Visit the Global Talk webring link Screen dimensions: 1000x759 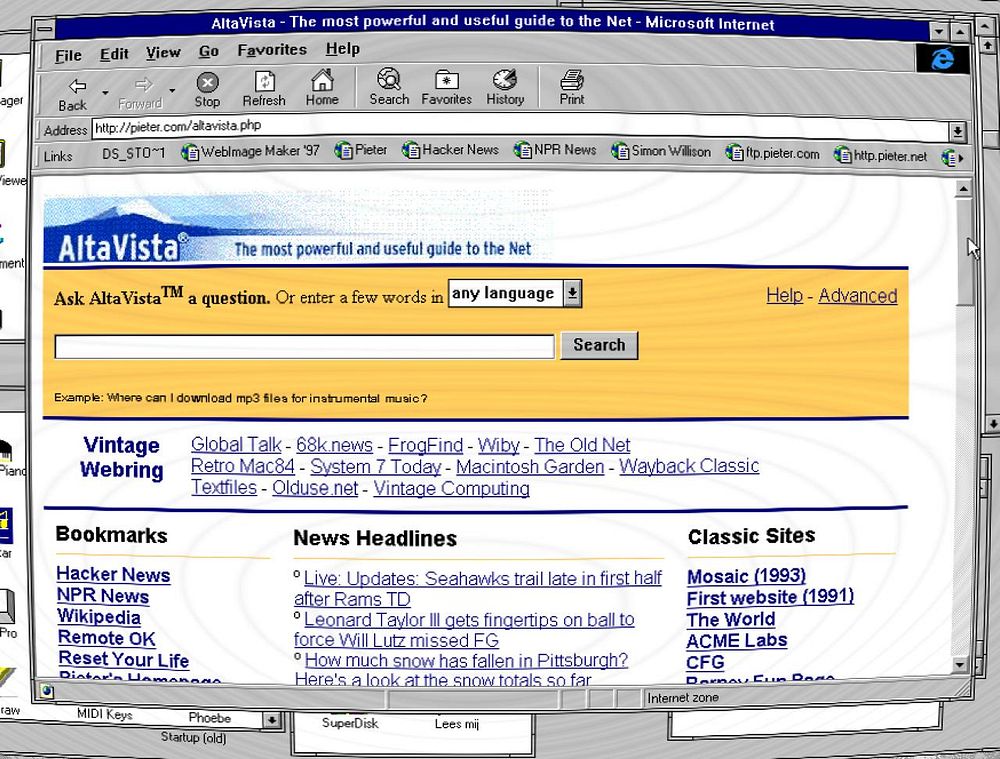click(x=236, y=445)
